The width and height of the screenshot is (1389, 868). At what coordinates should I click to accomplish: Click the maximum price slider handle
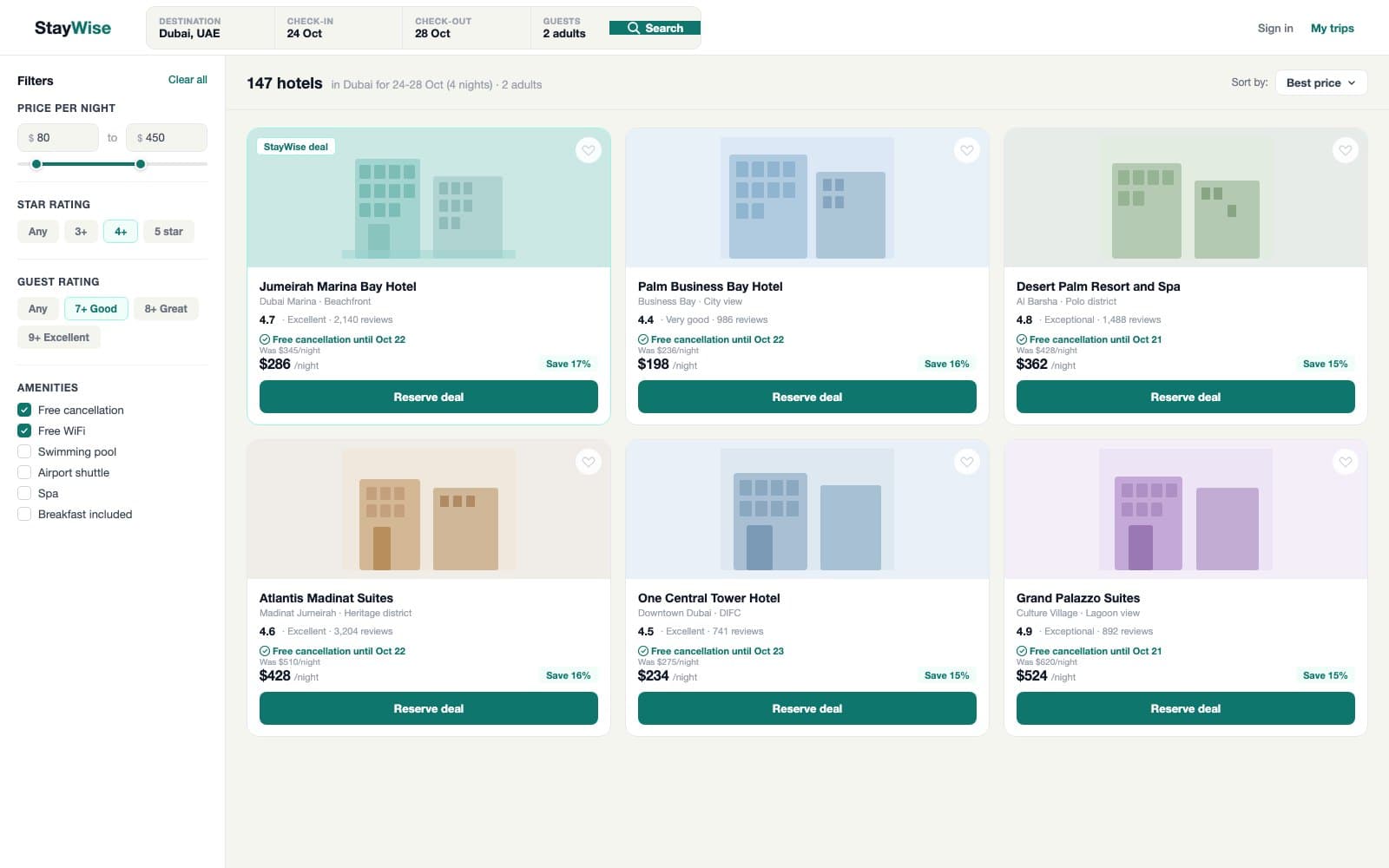pos(141,164)
